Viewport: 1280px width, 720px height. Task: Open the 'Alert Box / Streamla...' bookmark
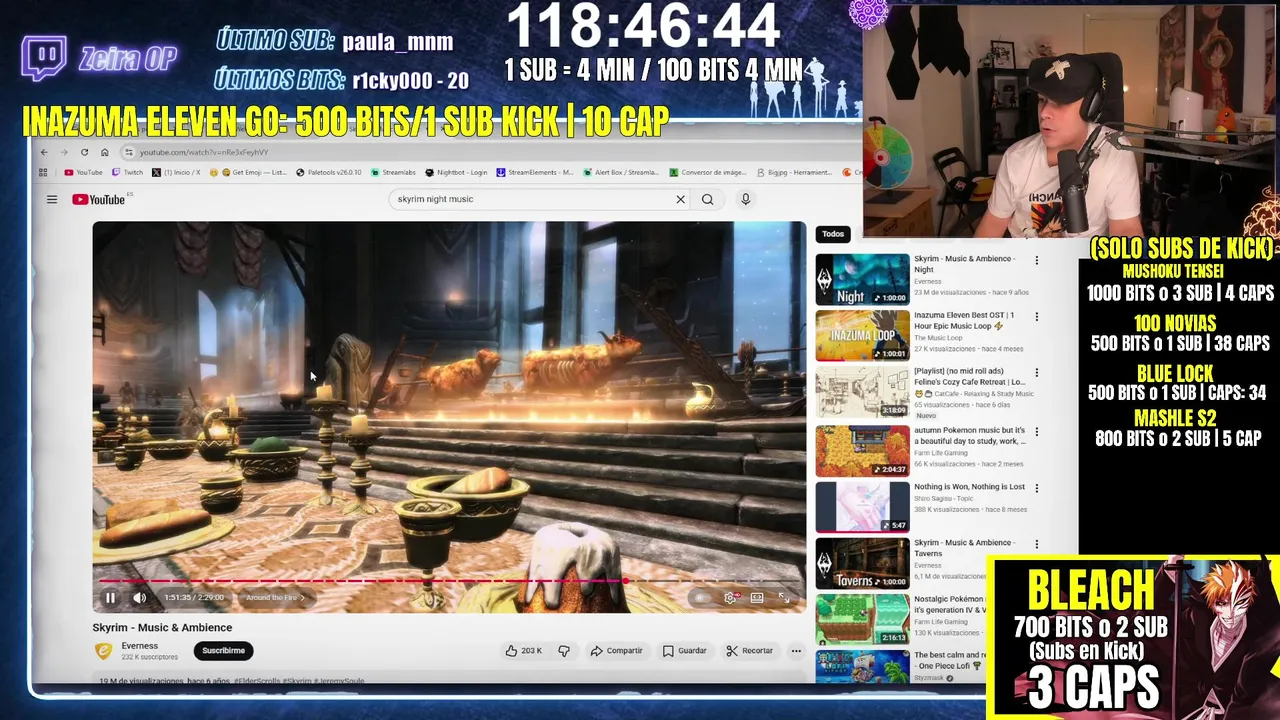point(622,172)
